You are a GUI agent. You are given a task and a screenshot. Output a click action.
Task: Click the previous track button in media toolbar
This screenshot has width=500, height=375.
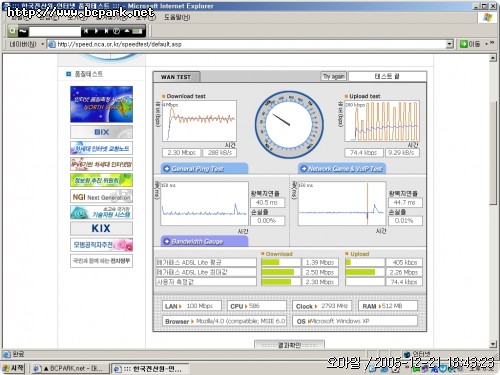click(86, 31)
